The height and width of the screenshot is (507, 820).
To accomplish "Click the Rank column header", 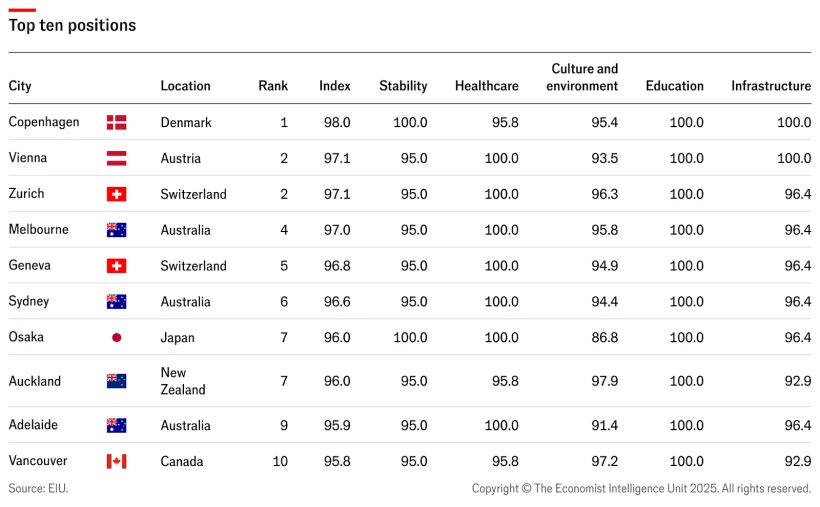I will 273,86.
